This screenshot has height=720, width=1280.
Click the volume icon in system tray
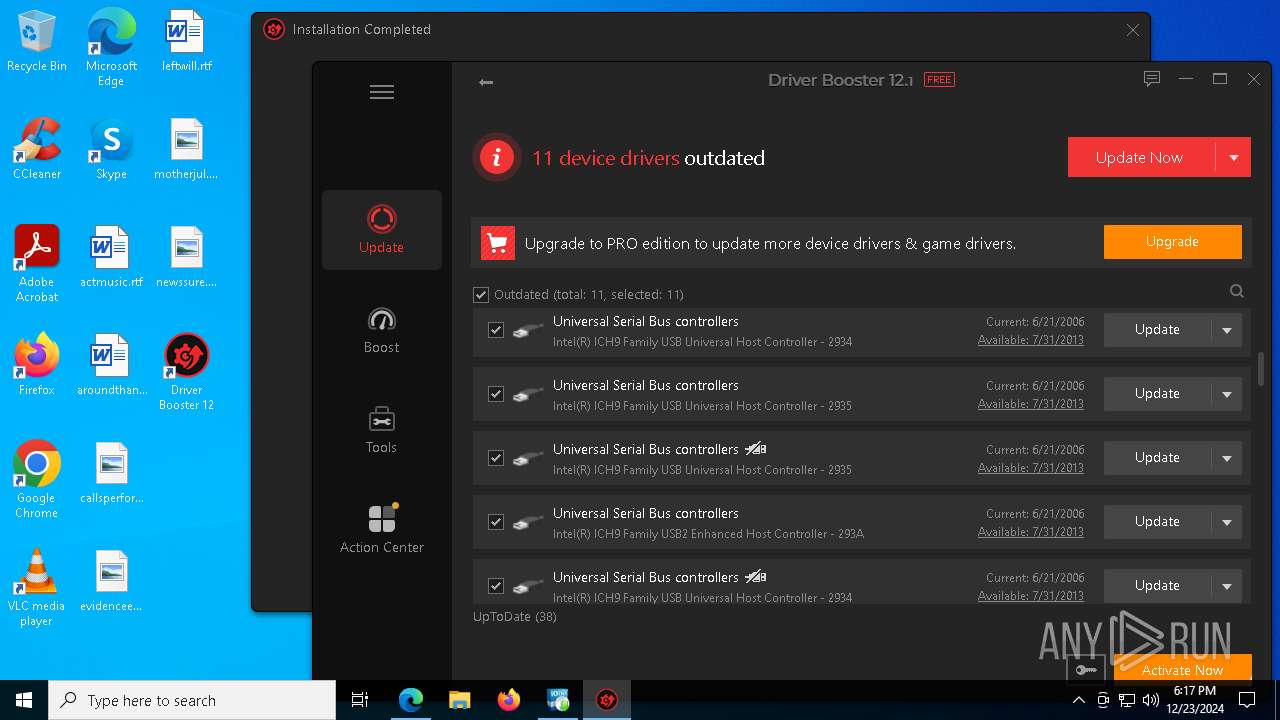coord(1151,700)
